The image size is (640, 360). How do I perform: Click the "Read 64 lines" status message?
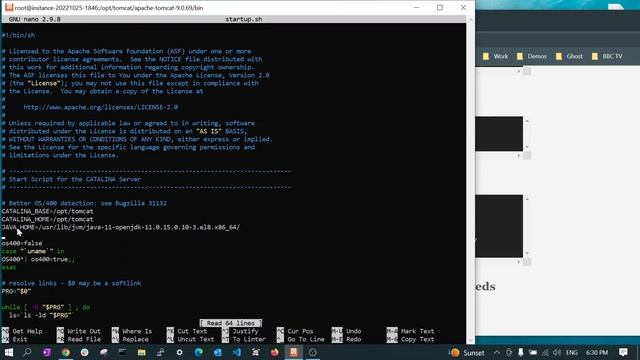[231, 323]
